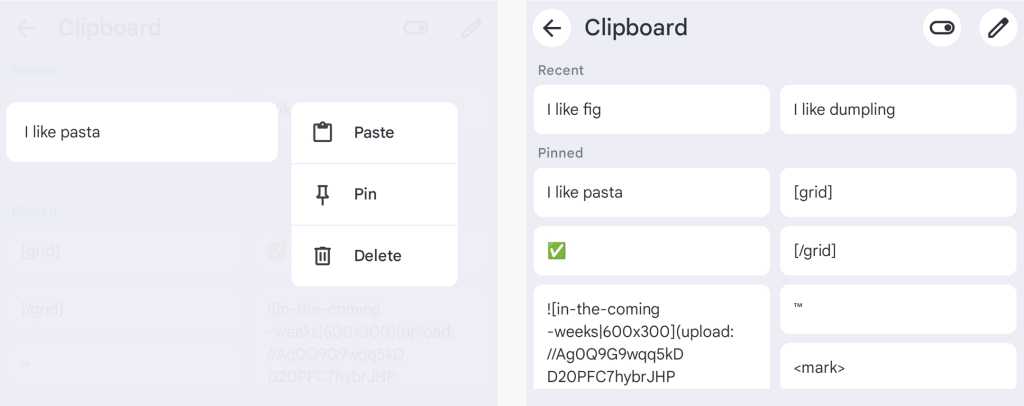
Task: Click the highlighted "I like pasta" clip on left
Action: tap(142, 132)
